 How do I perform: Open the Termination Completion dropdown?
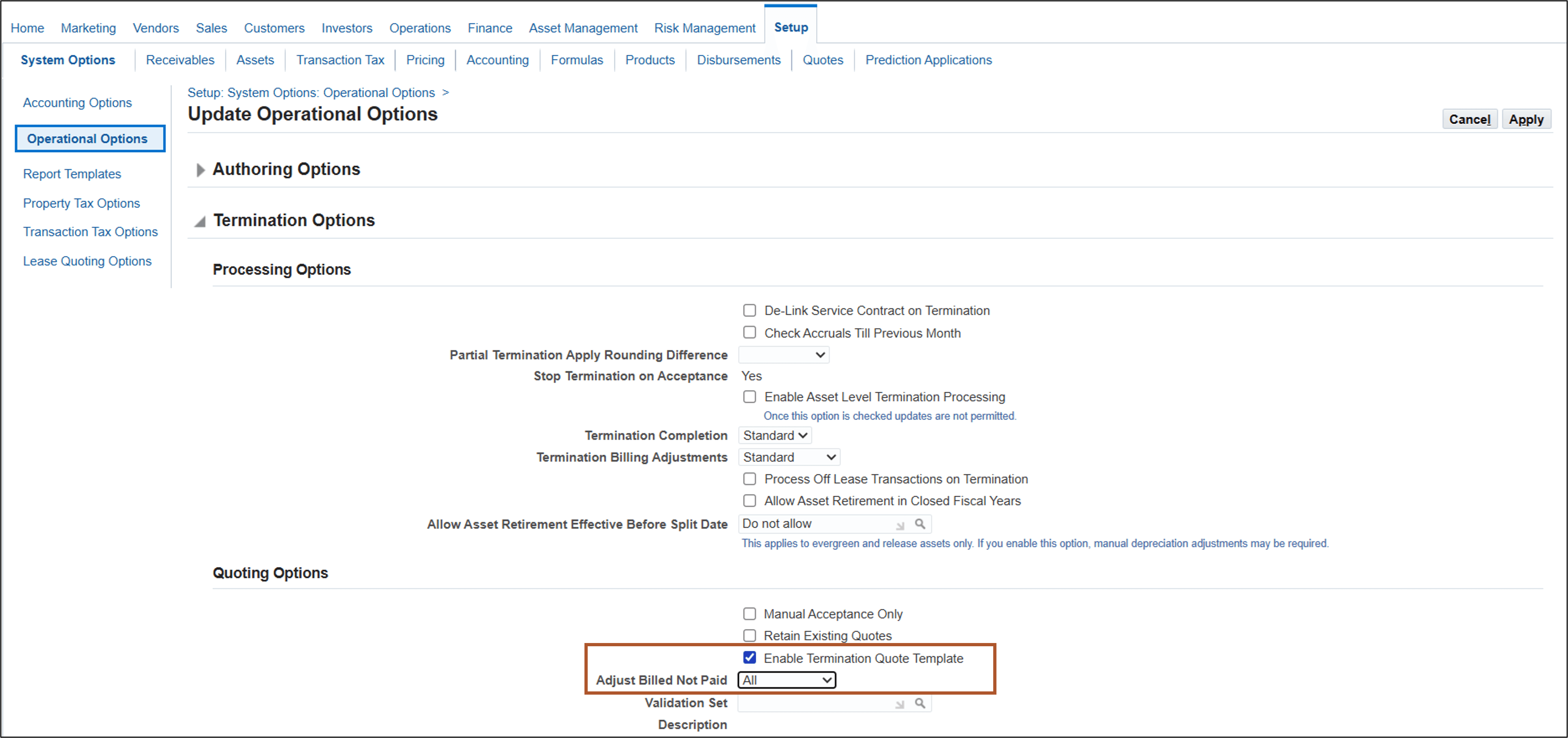coord(774,435)
